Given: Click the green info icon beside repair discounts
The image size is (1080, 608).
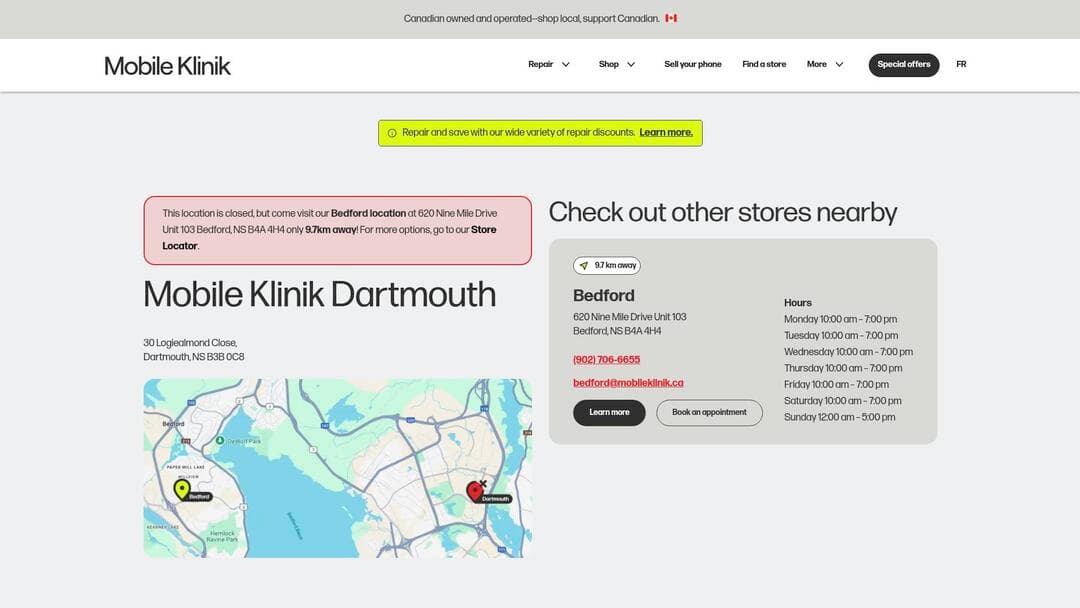Looking at the screenshot, I should click(391, 132).
